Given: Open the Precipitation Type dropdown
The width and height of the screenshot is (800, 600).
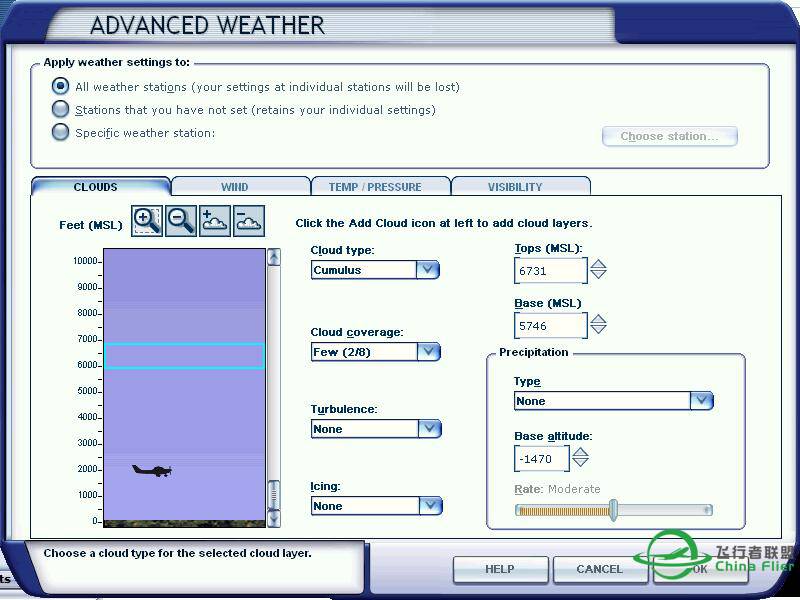Looking at the screenshot, I should point(702,401).
